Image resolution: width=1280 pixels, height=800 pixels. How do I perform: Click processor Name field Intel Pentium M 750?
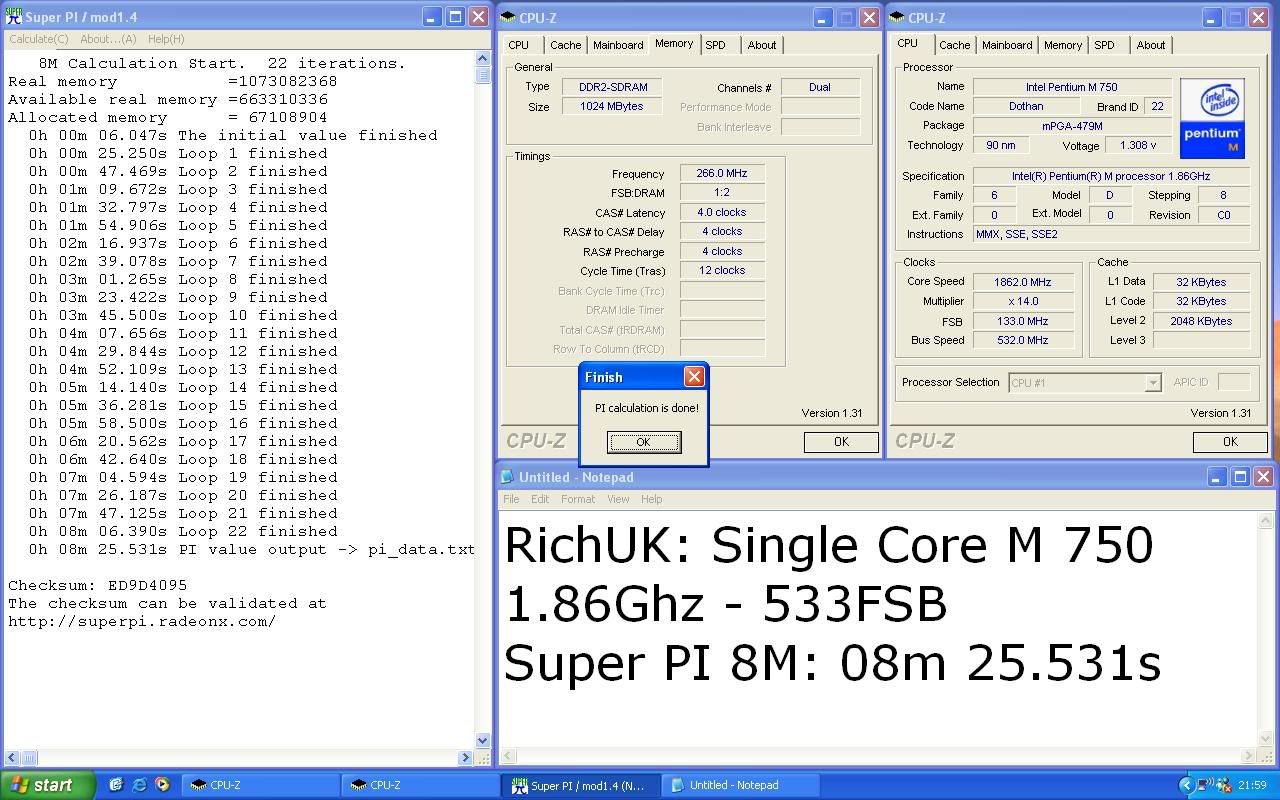coord(1071,87)
